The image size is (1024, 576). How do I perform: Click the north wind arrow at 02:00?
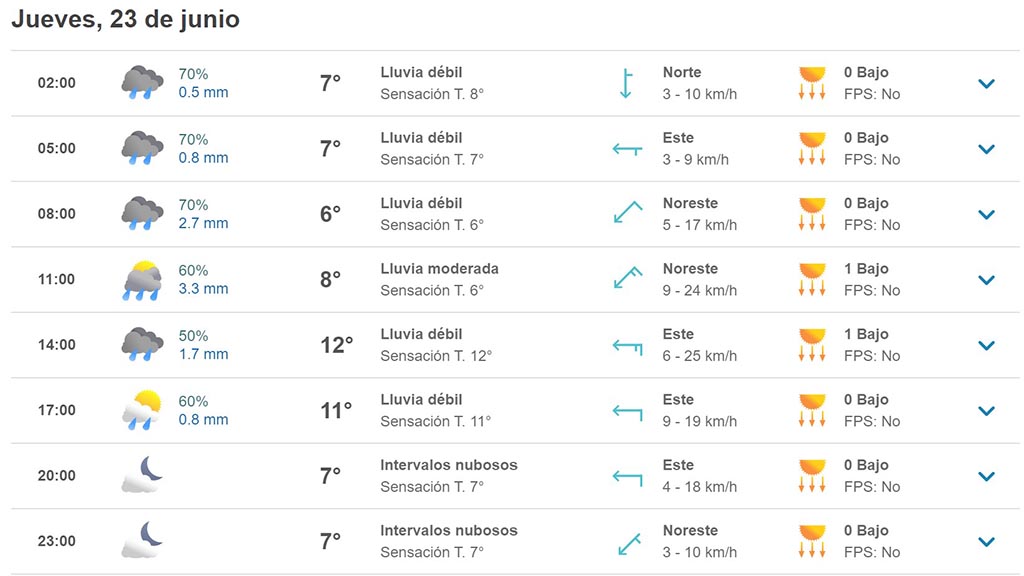coord(626,83)
